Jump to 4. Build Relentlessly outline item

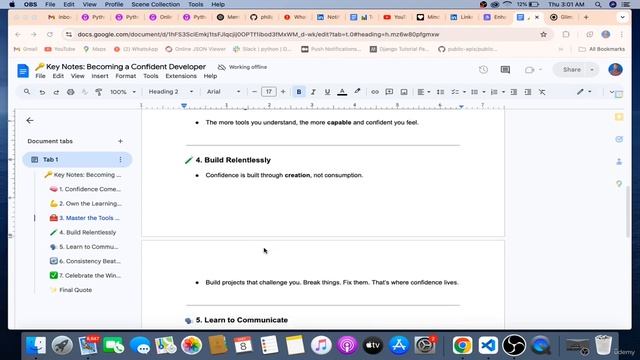point(83,232)
